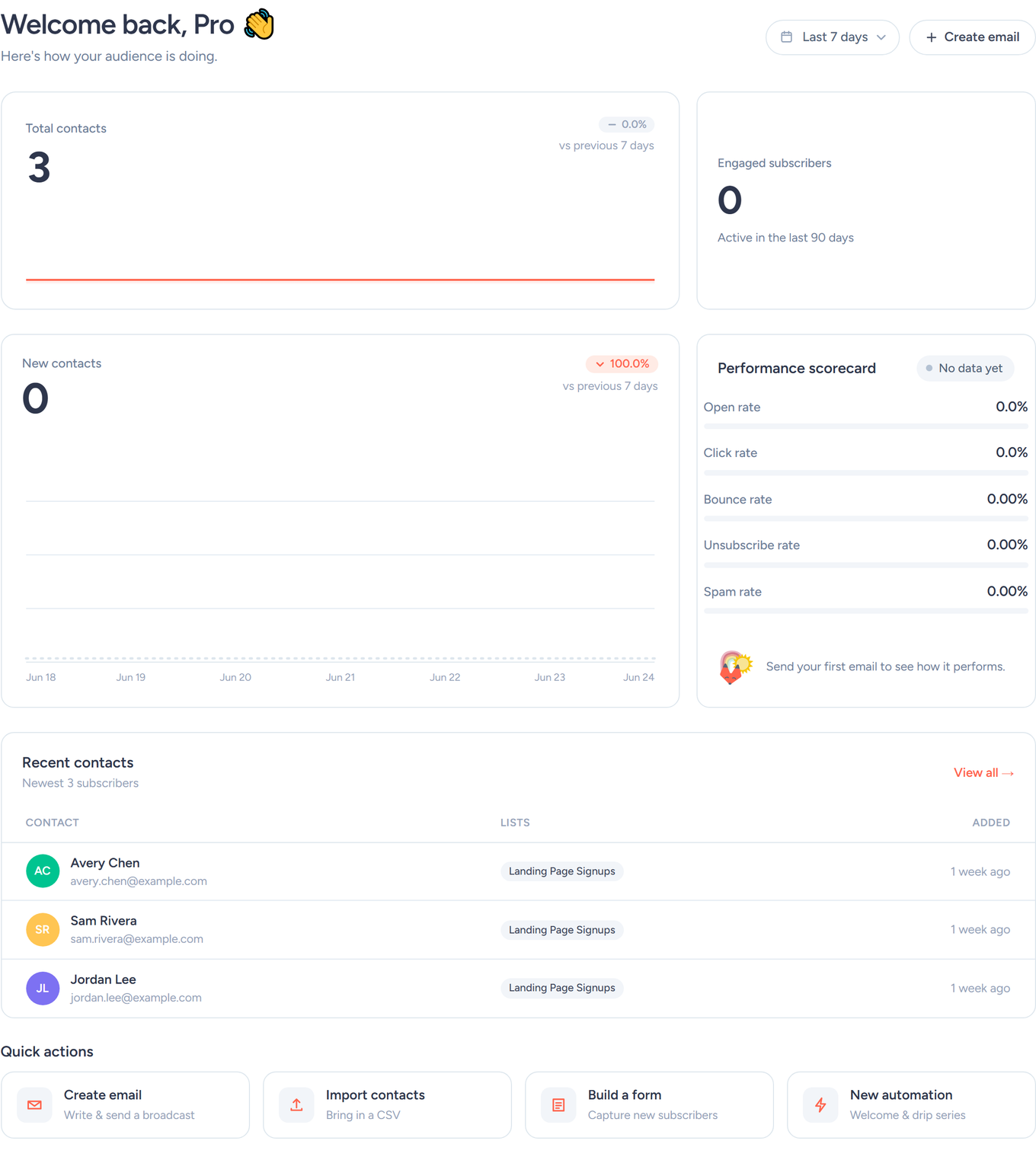Open View all recent contacts link
Viewport: 1036px width, 1176px height.
pyautogui.click(x=983, y=773)
